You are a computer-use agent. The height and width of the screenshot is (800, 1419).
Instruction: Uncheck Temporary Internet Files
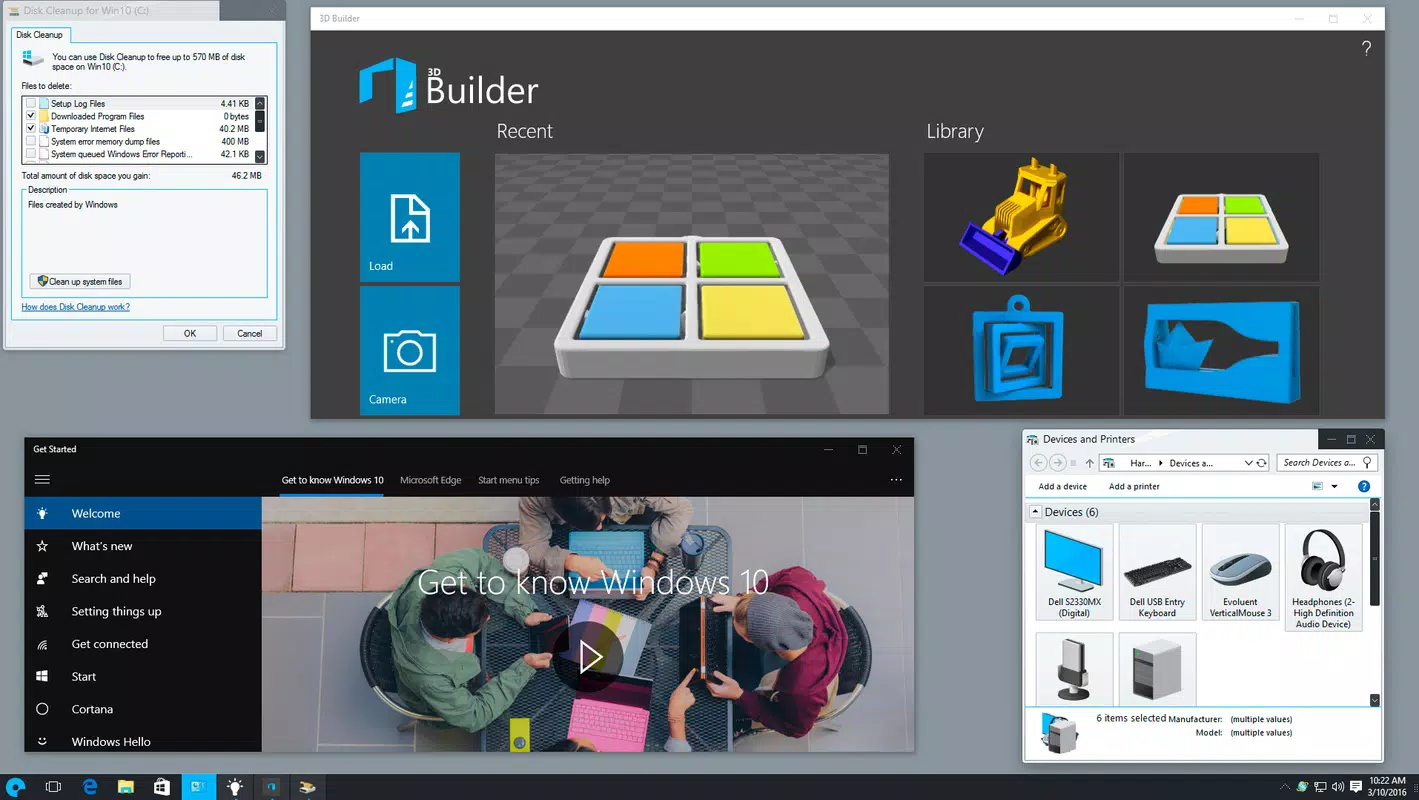(31, 129)
